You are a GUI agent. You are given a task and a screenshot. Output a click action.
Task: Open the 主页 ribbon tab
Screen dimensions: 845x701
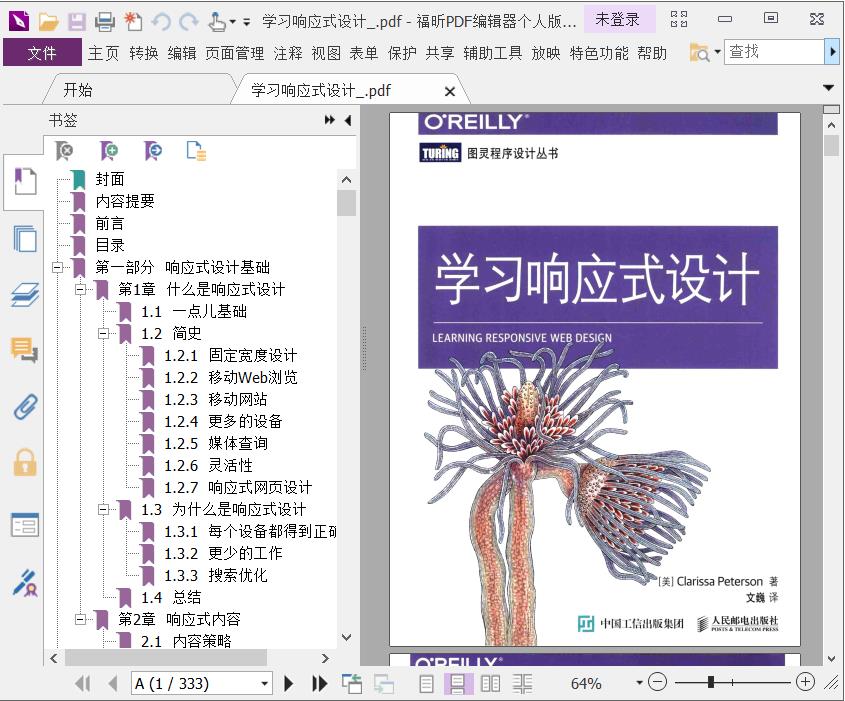coord(103,53)
